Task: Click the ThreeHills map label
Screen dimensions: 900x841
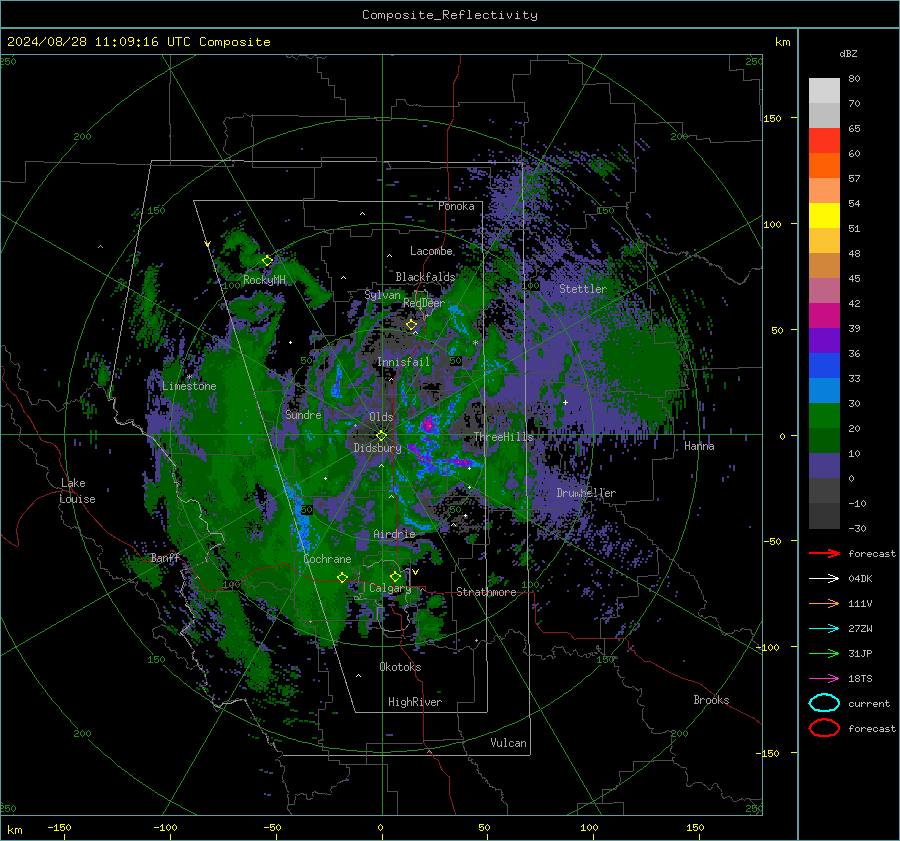Action: (x=503, y=437)
